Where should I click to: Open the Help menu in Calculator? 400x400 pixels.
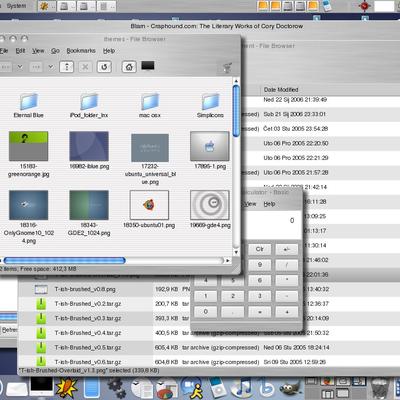tap(269, 204)
